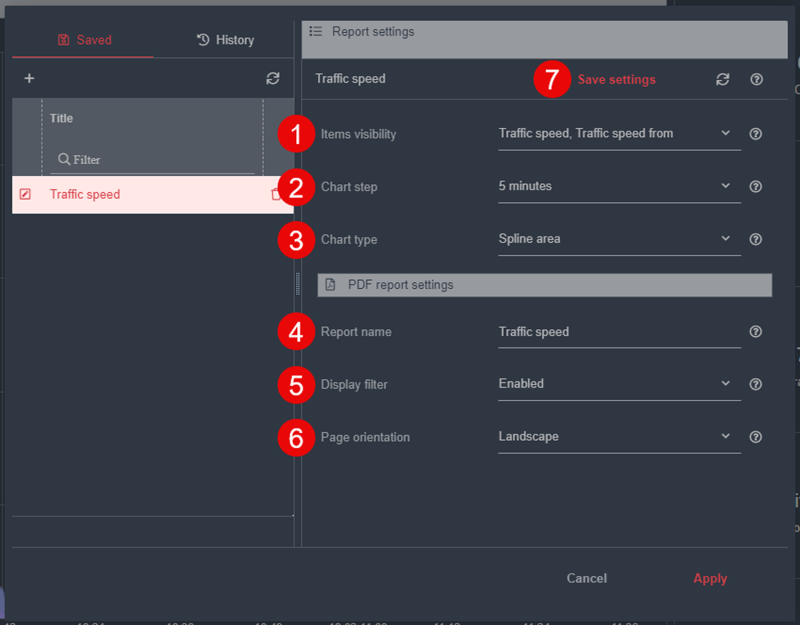Expand the Display filter Enabled dropdown

[x=619, y=384]
